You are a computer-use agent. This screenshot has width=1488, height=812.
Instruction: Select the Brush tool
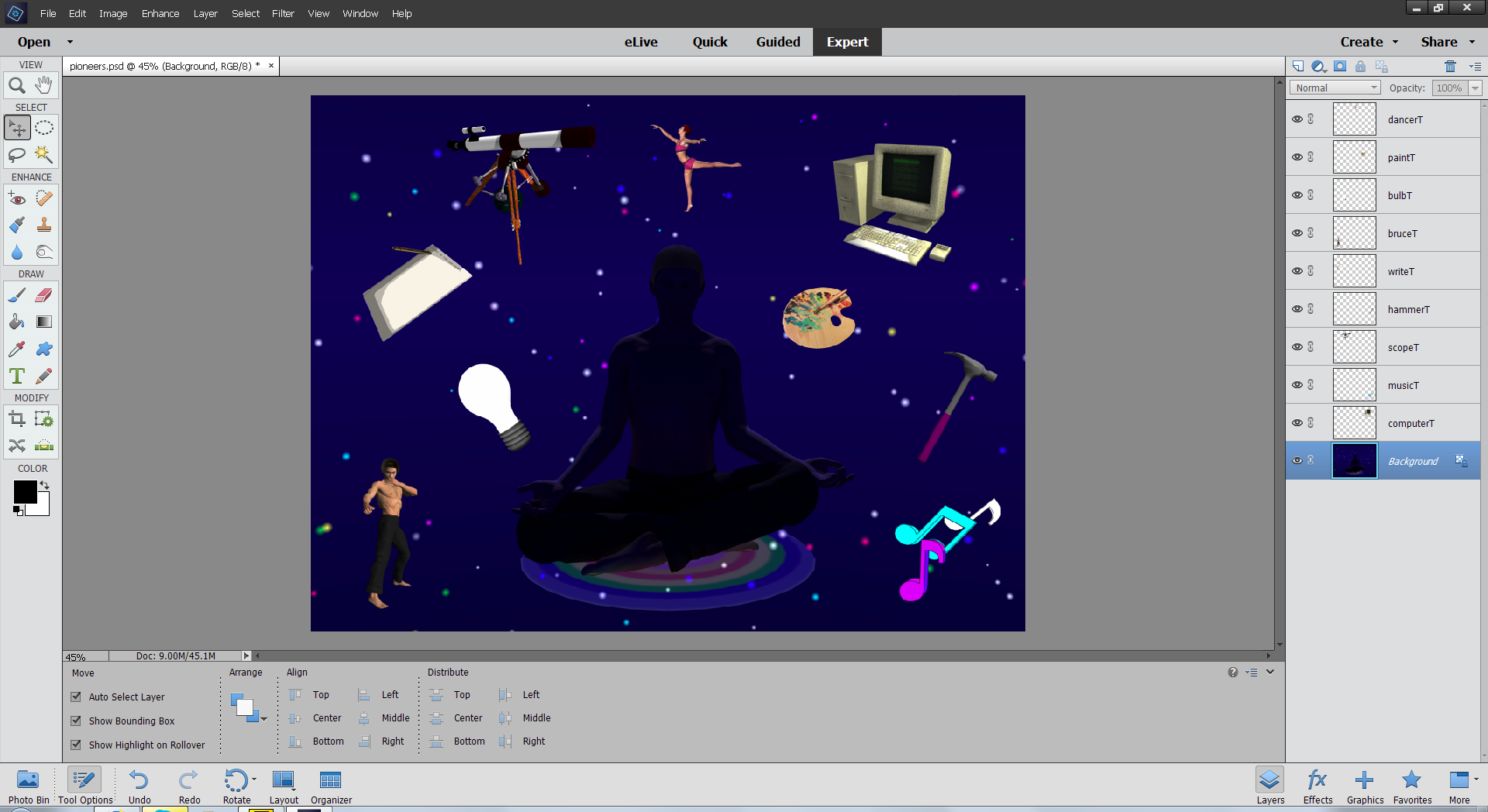(17, 295)
